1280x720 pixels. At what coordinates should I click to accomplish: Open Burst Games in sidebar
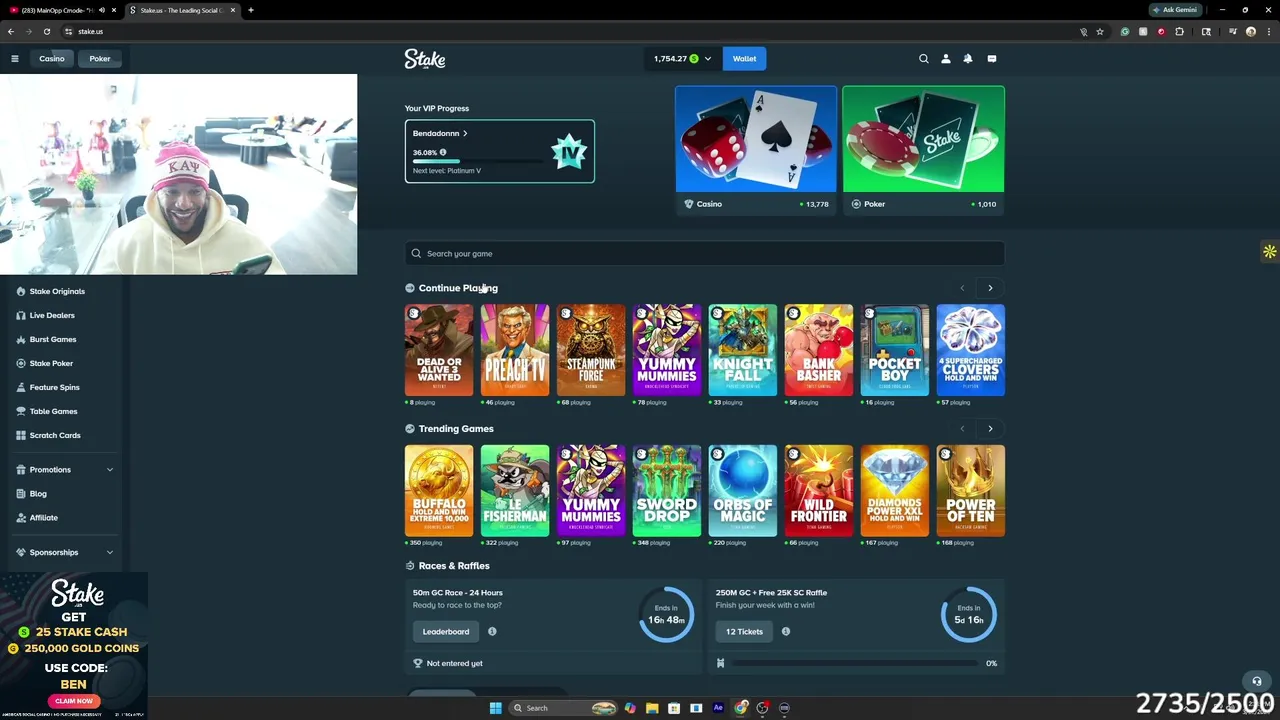tap(53, 339)
